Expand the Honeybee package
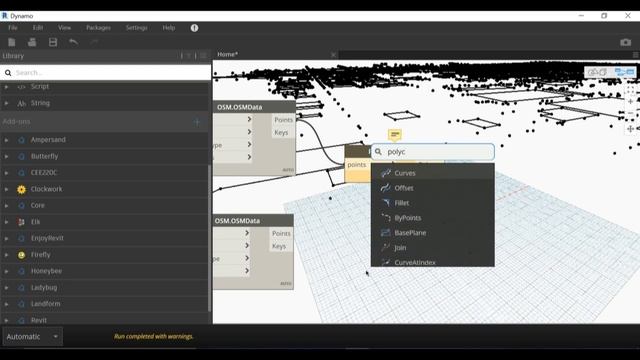 tap(6, 271)
